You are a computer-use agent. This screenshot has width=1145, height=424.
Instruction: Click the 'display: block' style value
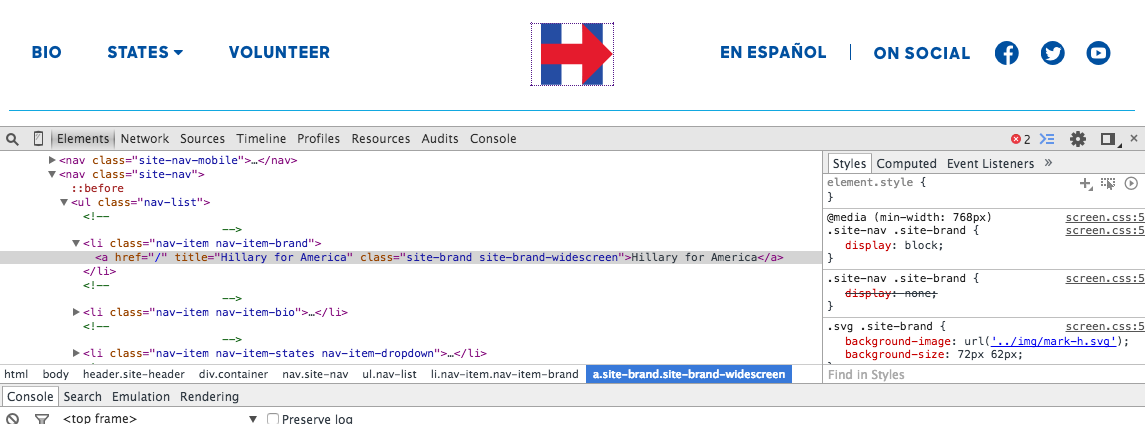pos(894,245)
